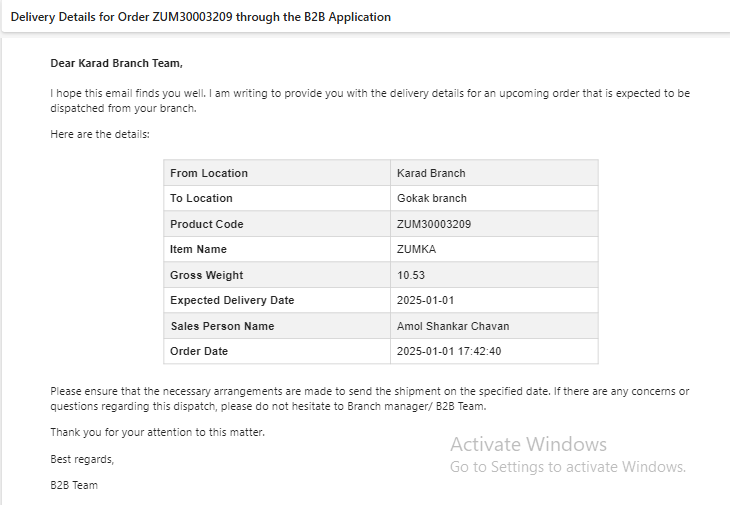Click the Karad Branch value cell
This screenshot has height=505, width=730.
coord(494,173)
